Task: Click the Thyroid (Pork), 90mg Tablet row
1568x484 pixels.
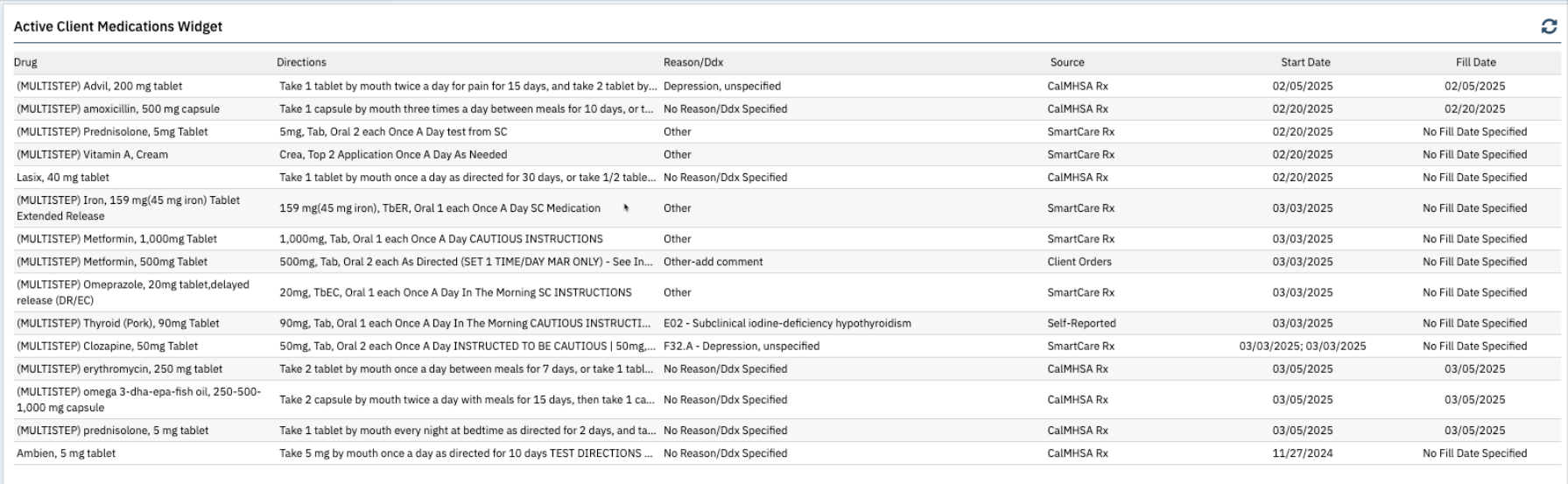Action: pos(117,323)
